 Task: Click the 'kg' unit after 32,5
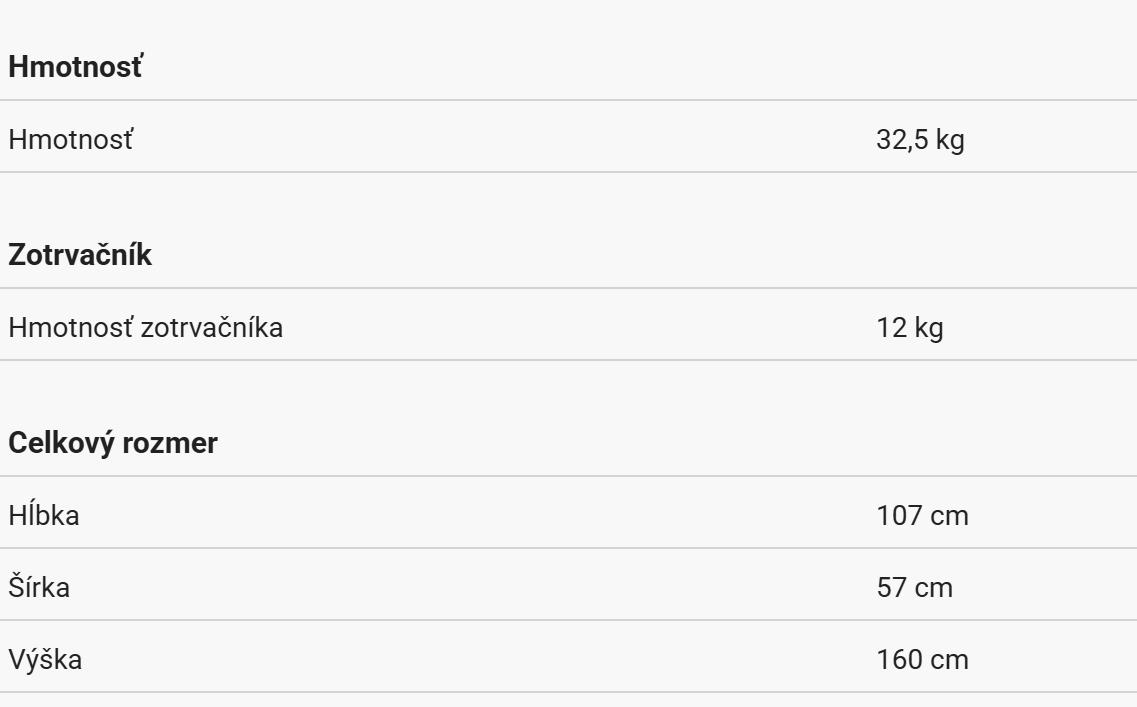pos(951,139)
